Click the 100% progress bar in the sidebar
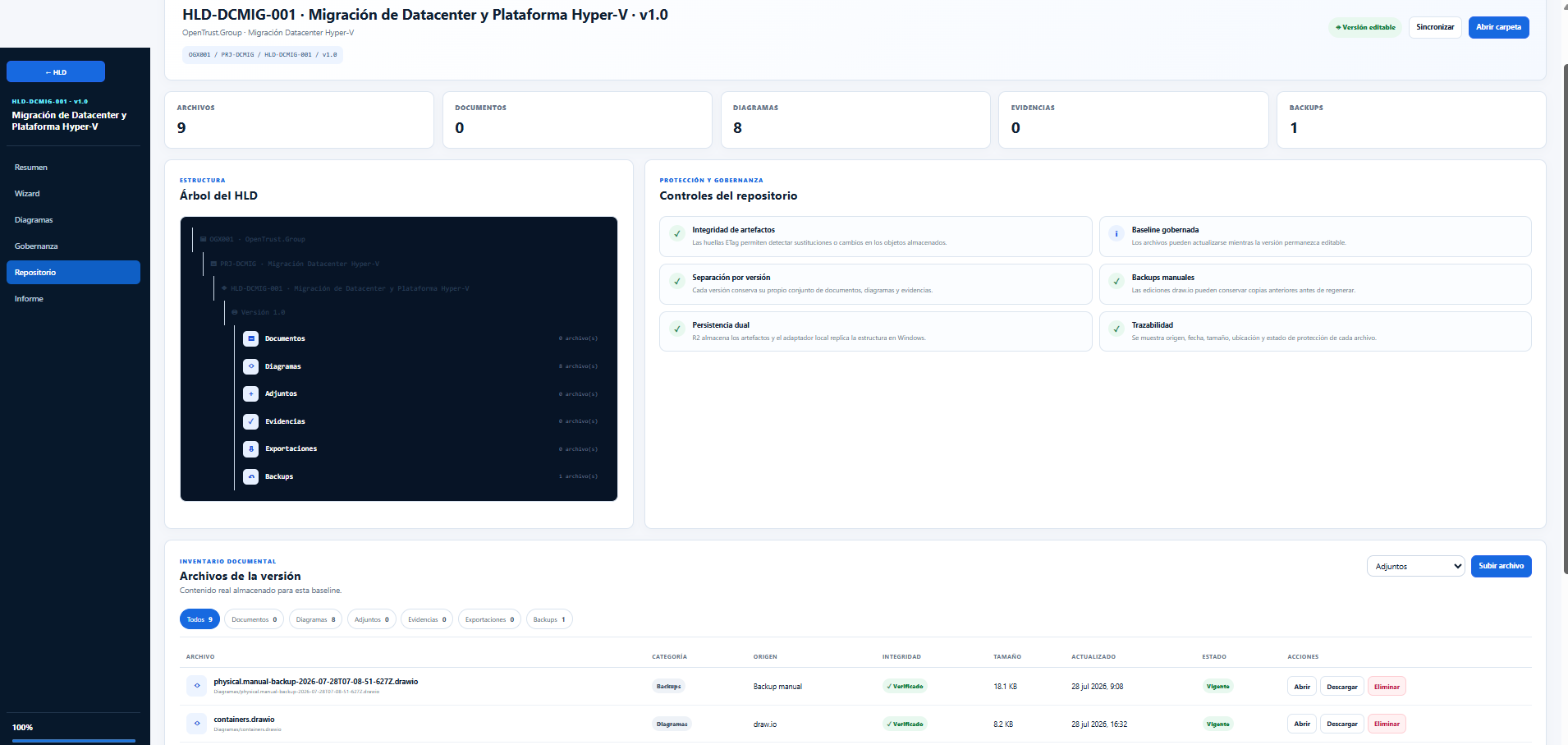This screenshot has height=745, width=1568. (74, 741)
